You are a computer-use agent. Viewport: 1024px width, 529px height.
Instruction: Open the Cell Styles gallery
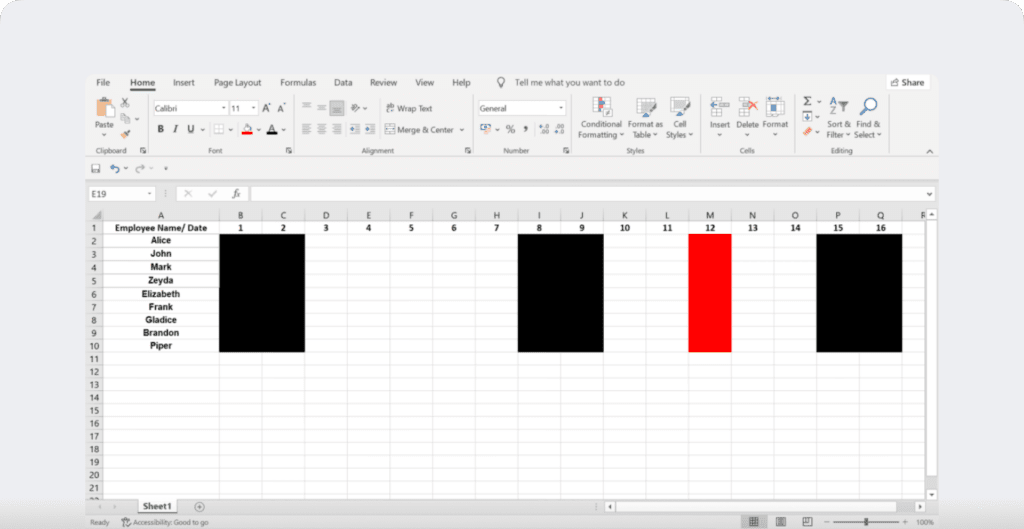679,107
